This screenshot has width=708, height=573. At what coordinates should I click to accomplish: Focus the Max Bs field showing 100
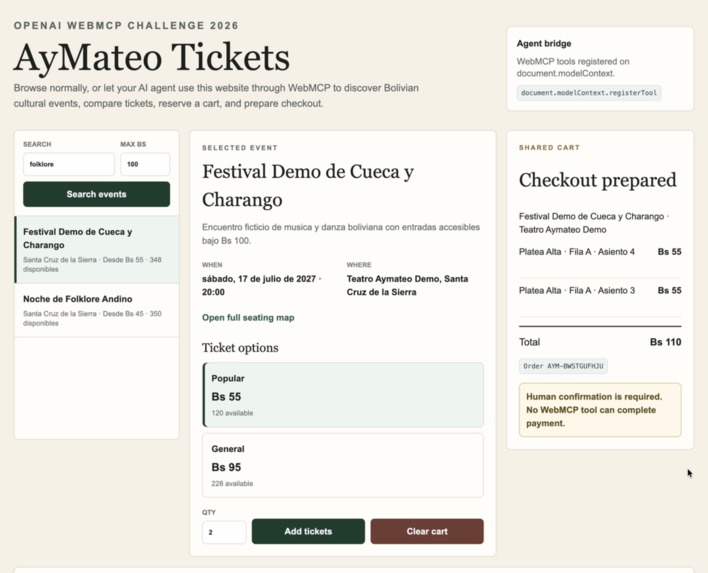click(x=145, y=164)
